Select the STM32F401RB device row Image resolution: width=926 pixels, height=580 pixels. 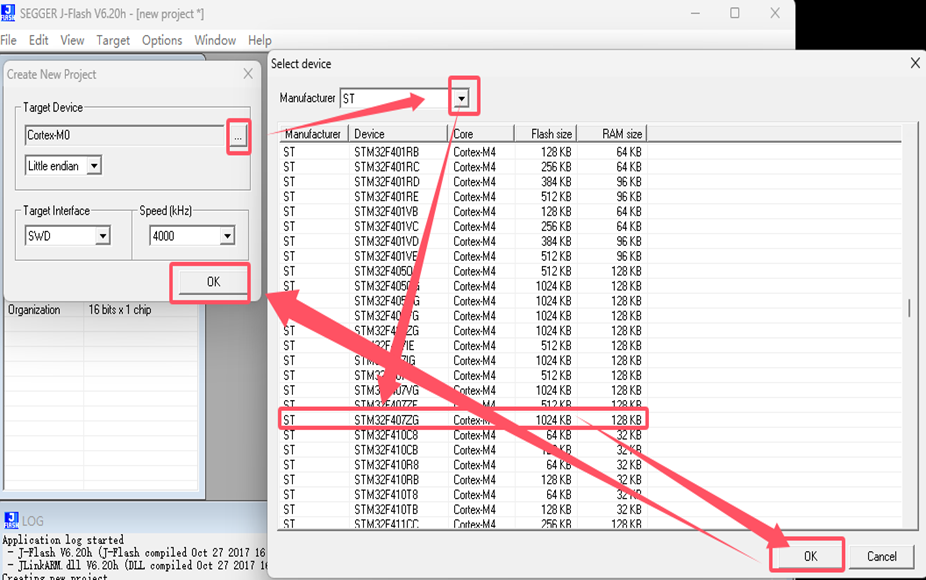click(x=462, y=152)
